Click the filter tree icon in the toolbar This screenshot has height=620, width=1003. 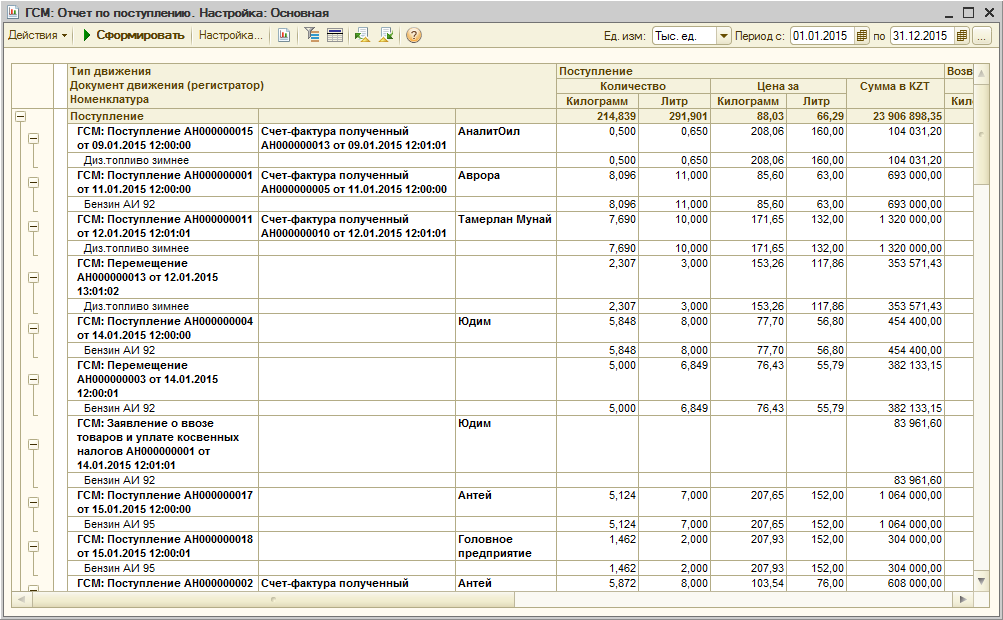coord(312,36)
